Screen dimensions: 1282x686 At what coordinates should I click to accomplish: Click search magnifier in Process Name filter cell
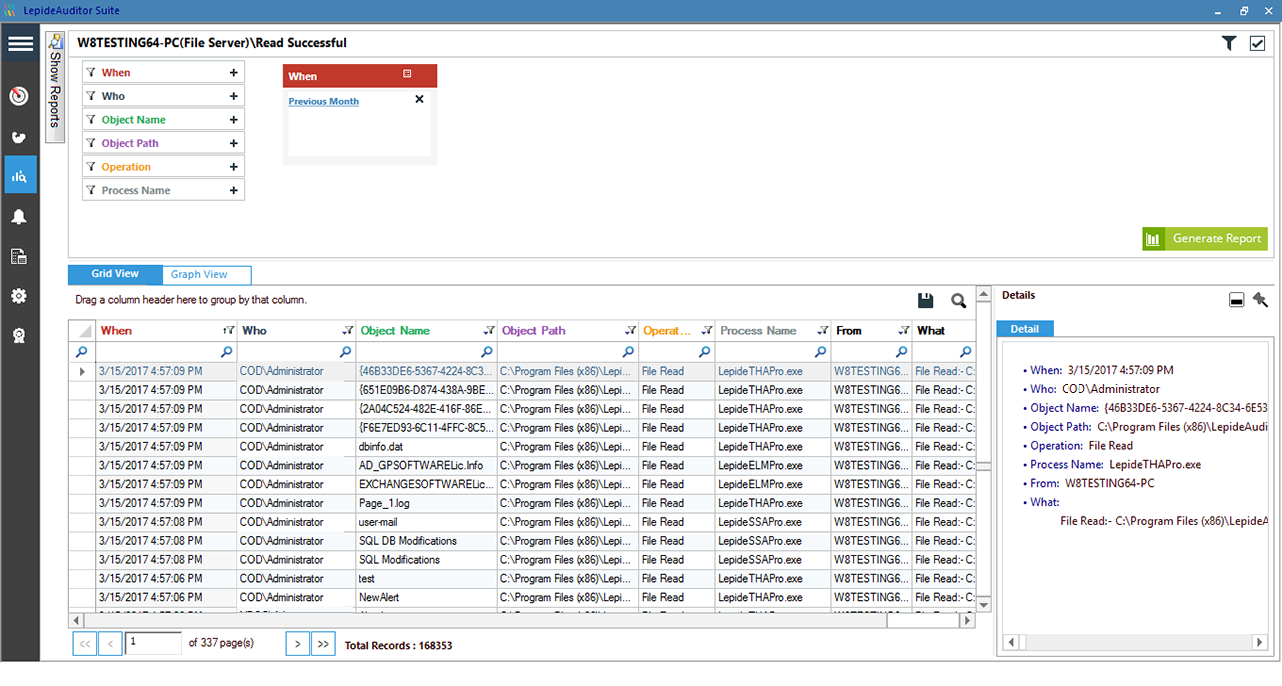pos(822,352)
